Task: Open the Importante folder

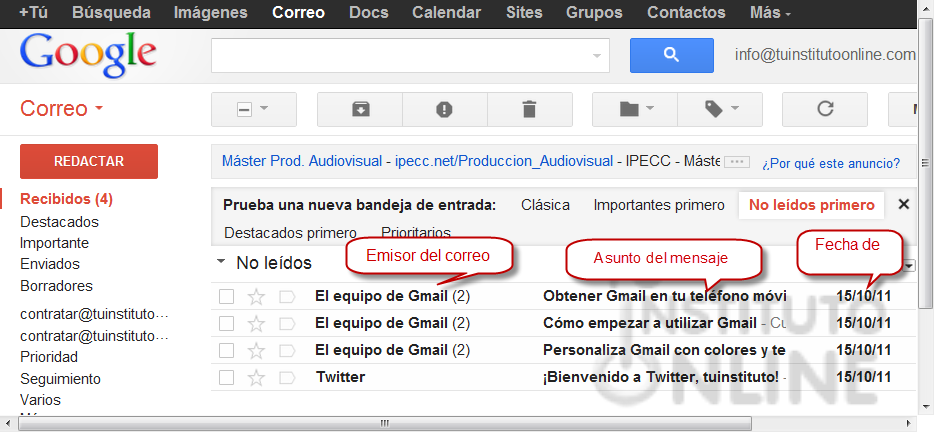Action: (x=54, y=243)
